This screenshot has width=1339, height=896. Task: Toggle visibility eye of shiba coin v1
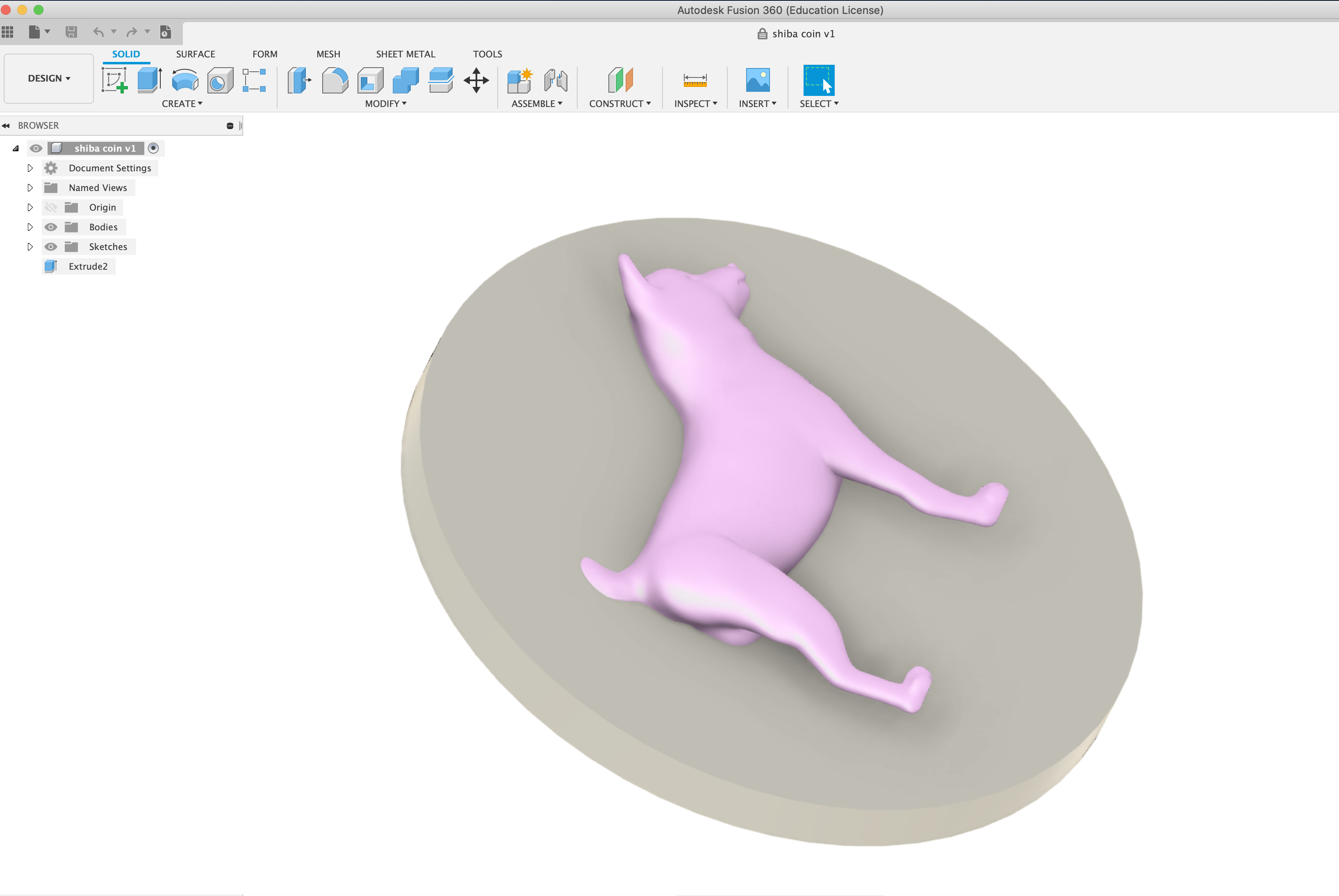pos(36,148)
